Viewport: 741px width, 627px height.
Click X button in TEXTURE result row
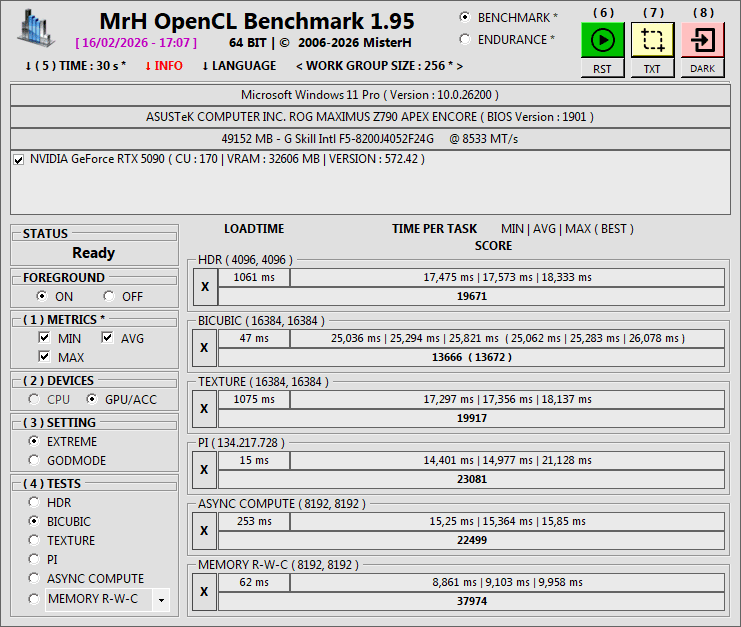205,409
